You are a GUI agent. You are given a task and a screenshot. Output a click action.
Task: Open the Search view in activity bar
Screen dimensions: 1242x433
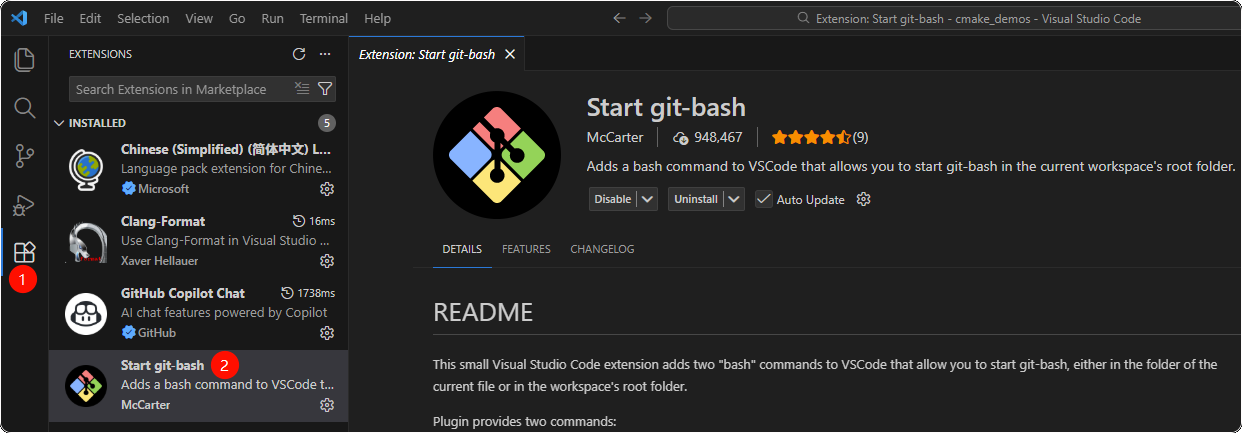24,107
